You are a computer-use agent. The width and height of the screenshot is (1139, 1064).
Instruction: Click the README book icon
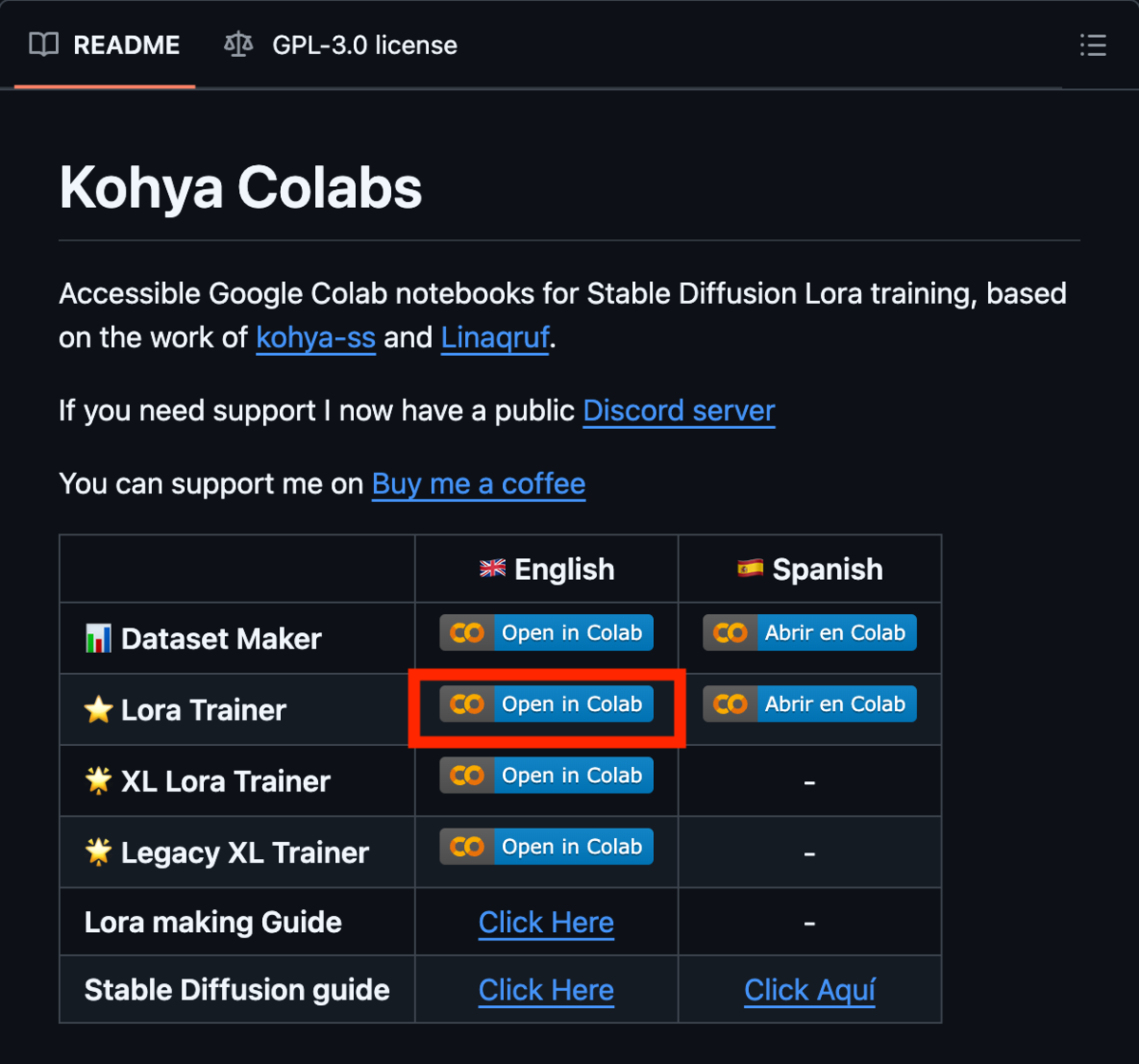tap(44, 45)
